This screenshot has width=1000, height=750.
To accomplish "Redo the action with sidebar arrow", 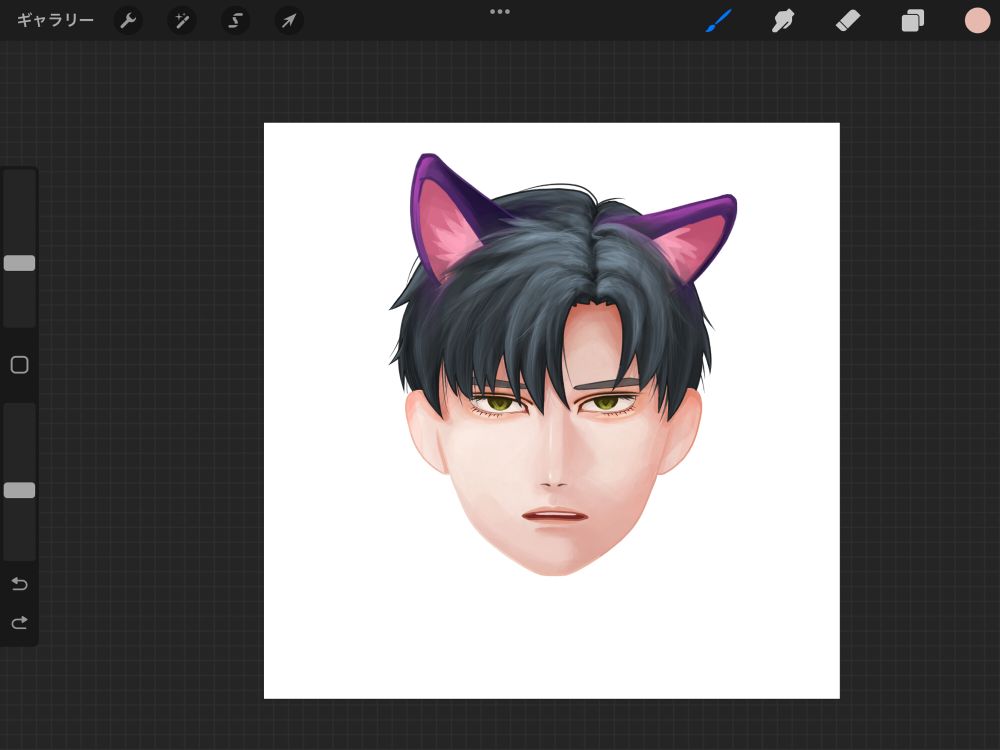I will [x=19, y=623].
